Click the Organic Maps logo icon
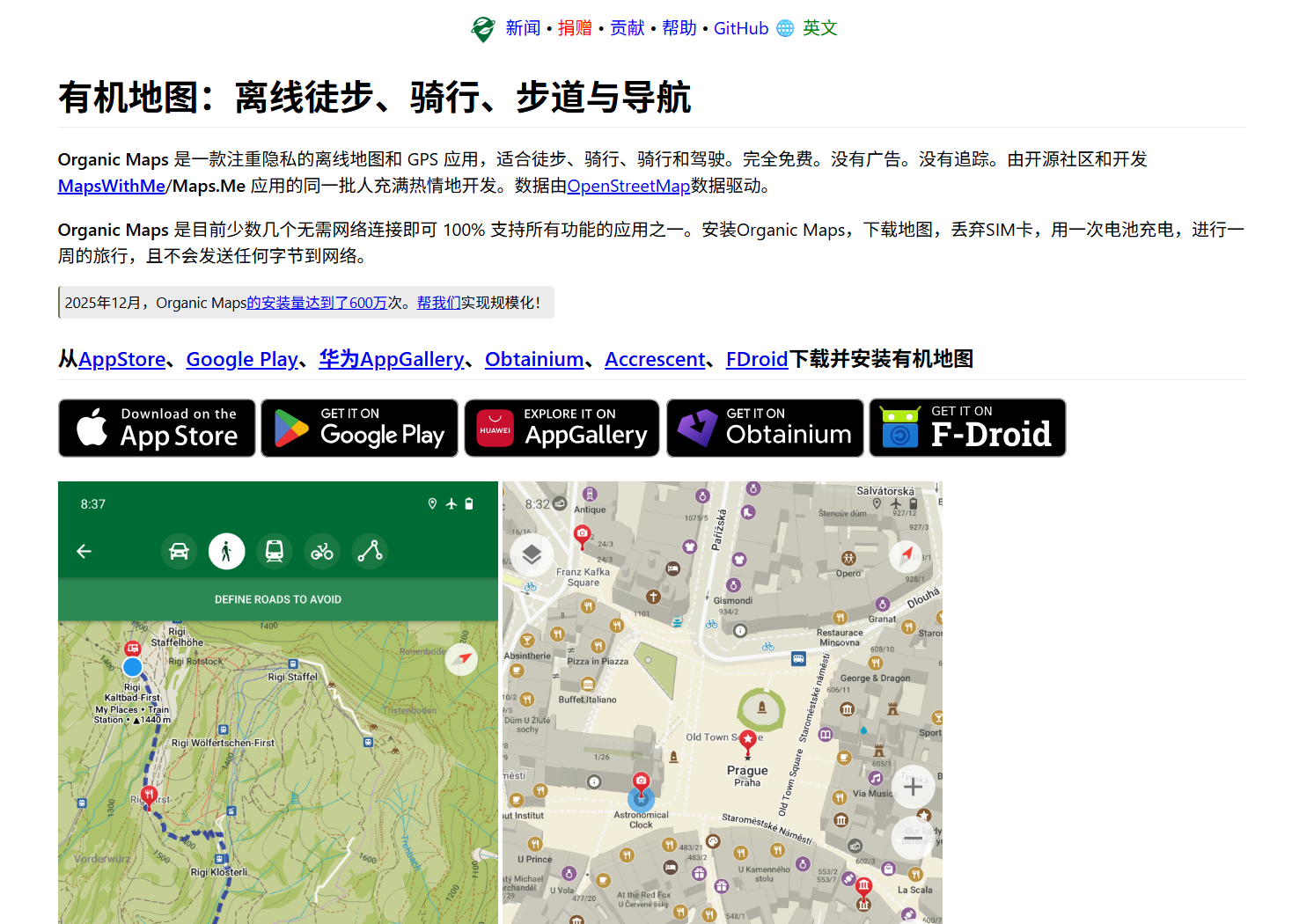1292x924 pixels. click(x=483, y=28)
